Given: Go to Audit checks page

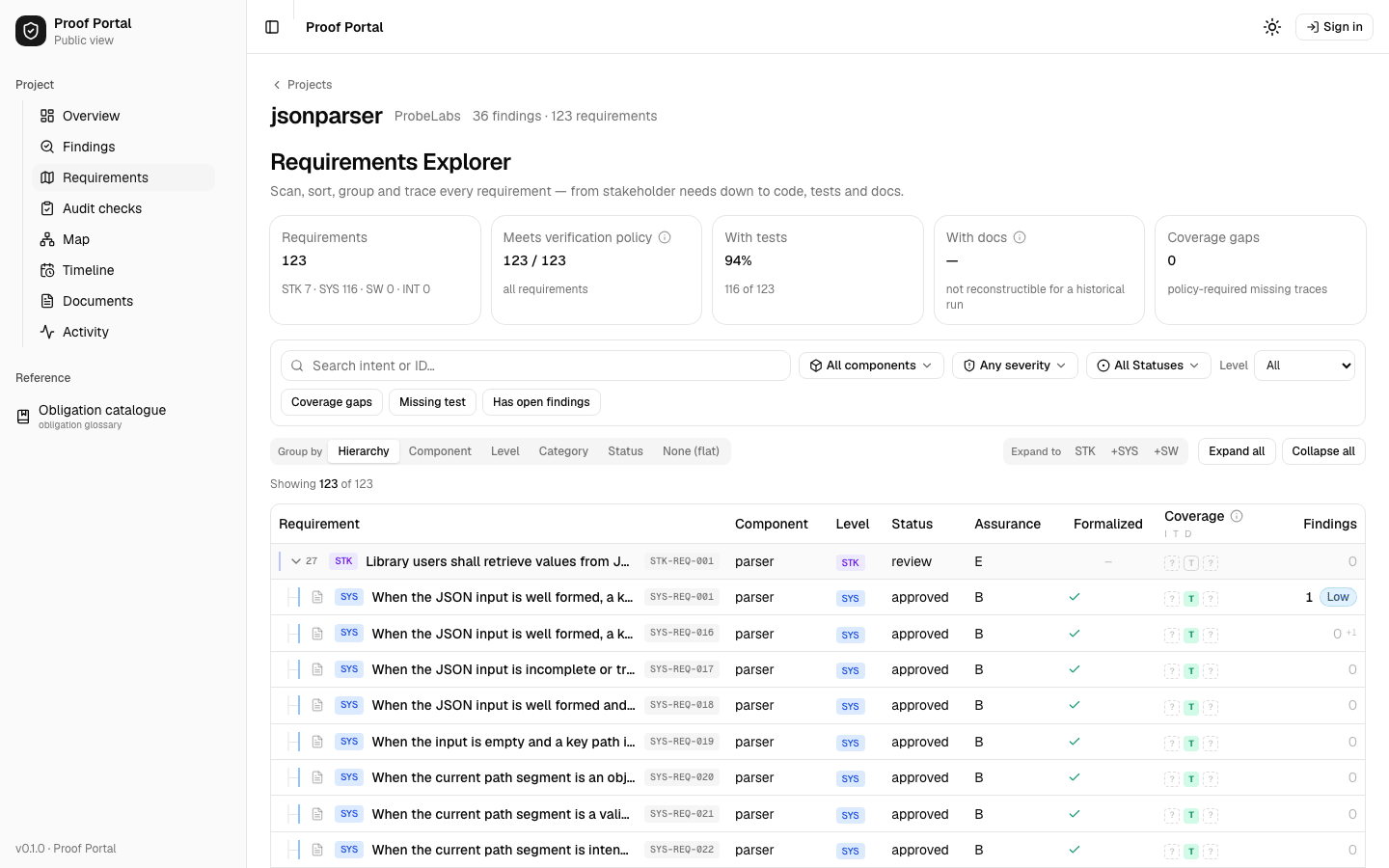Looking at the screenshot, I should tap(123, 208).
